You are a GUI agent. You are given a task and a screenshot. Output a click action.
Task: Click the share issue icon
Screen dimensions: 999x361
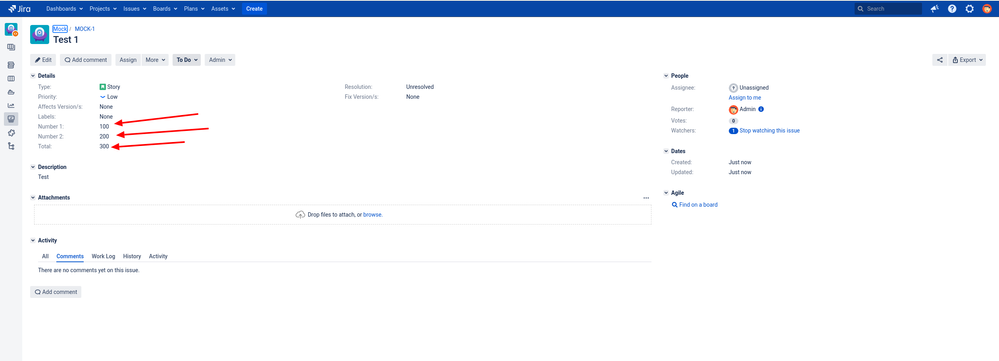(x=940, y=60)
